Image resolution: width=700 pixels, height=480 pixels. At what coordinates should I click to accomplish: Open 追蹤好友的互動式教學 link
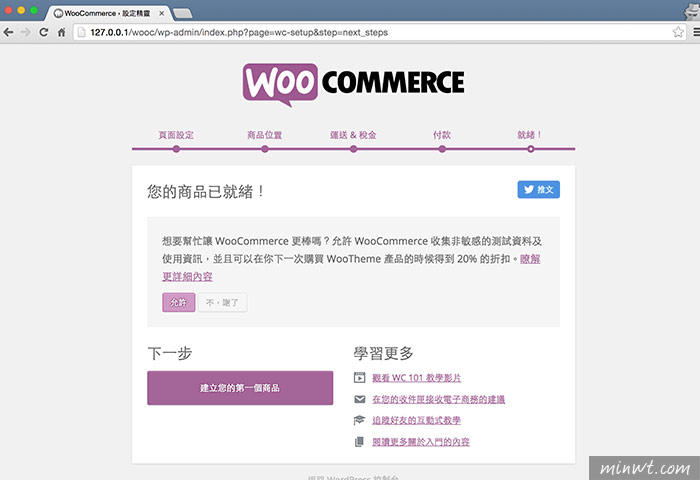[x=417, y=420]
